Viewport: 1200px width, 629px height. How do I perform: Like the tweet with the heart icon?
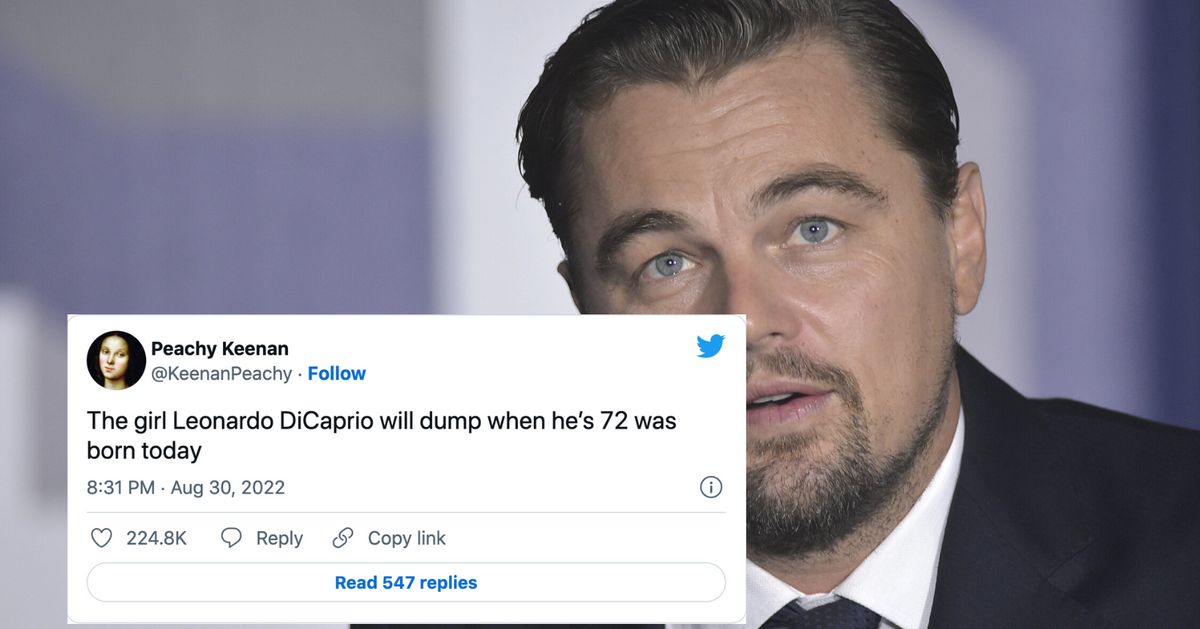point(101,538)
